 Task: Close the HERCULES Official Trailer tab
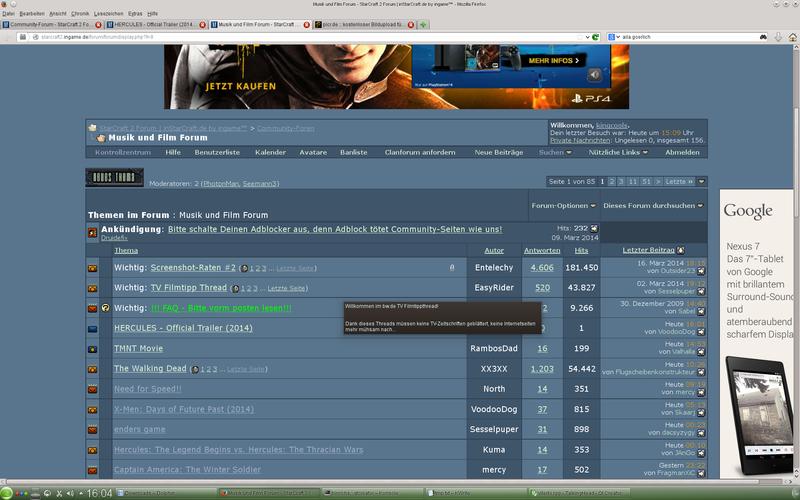(x=203, y=24)
